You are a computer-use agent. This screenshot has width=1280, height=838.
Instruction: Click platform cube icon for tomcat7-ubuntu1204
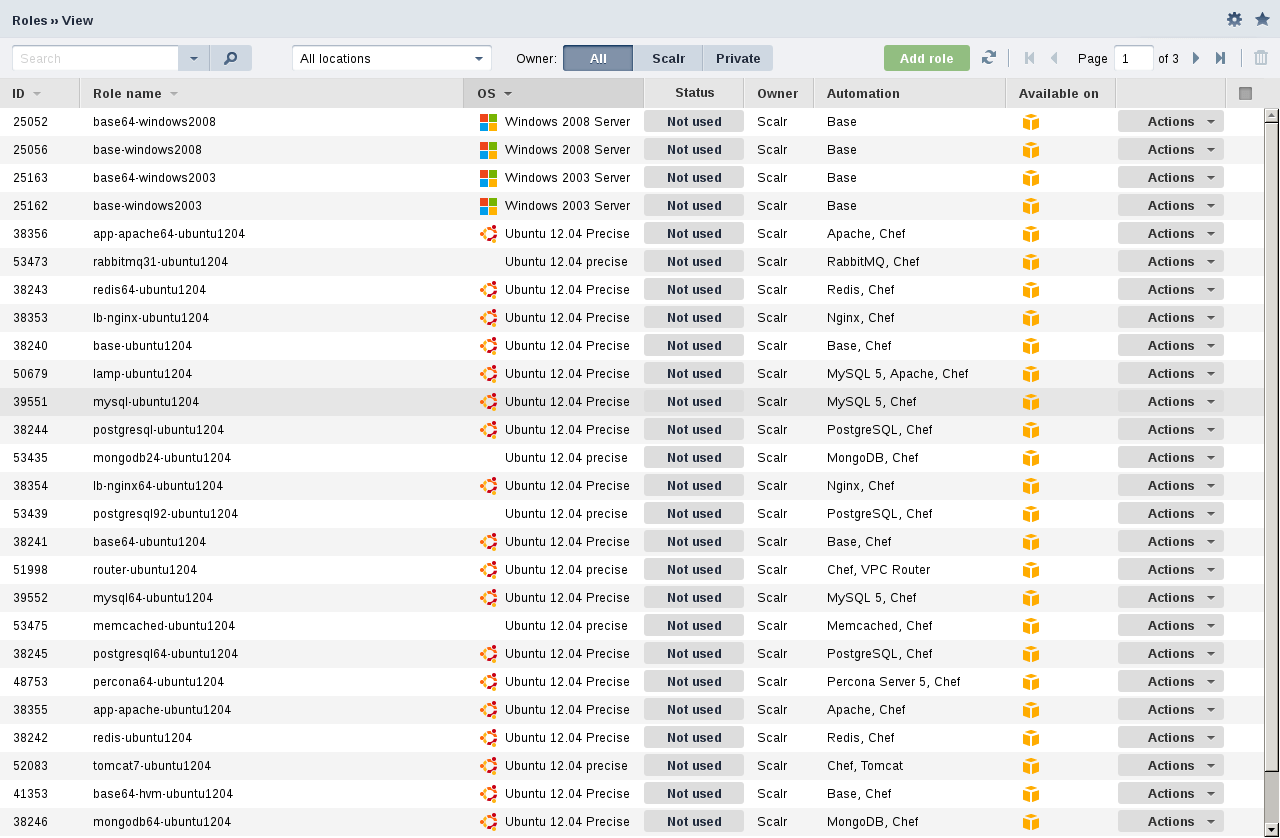[x=1031, y=766]
